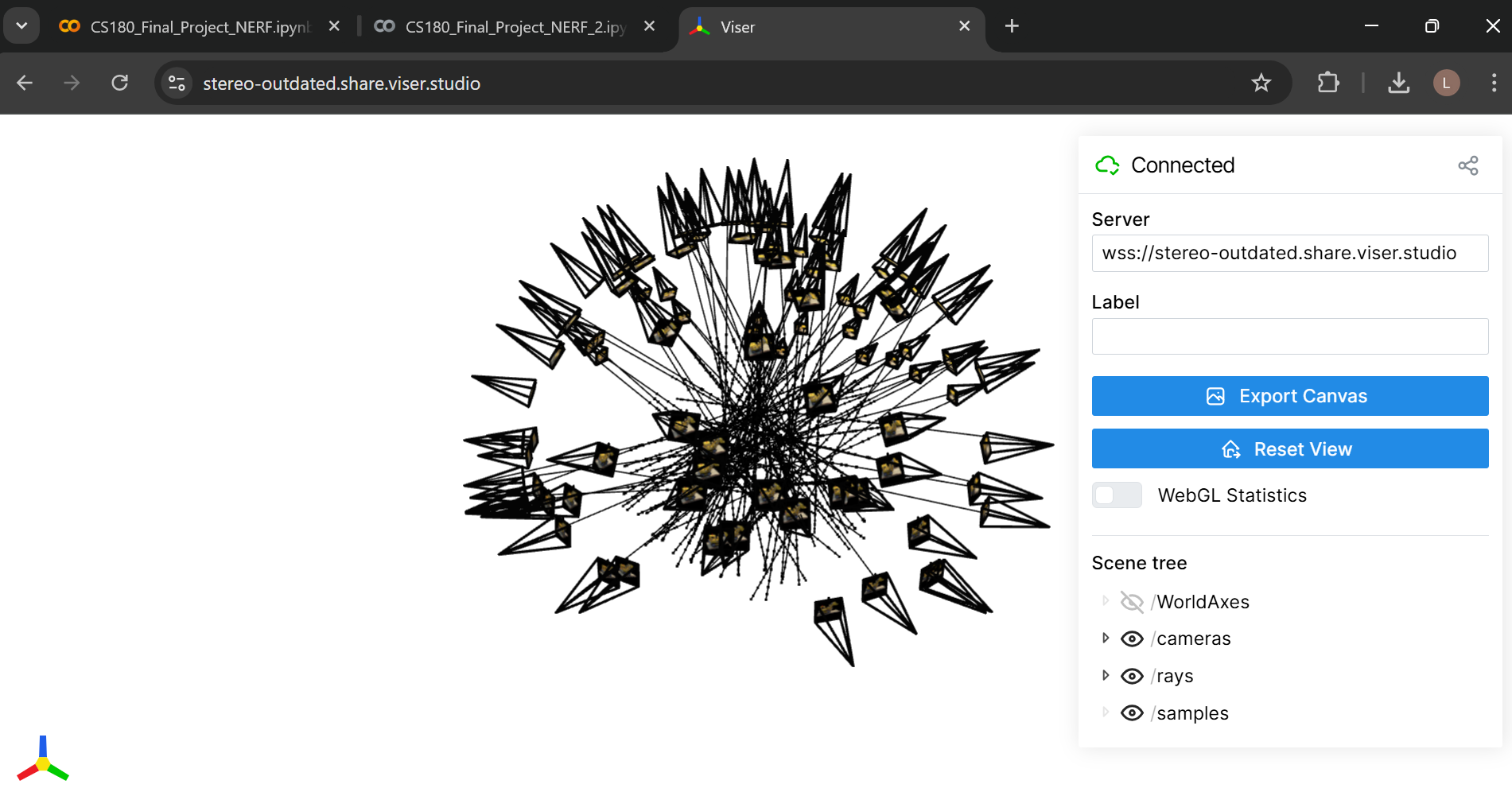This screenshot has width=1512, height=788.
Task: Click the share icon next to Connected
Action: coord(1467,165)
